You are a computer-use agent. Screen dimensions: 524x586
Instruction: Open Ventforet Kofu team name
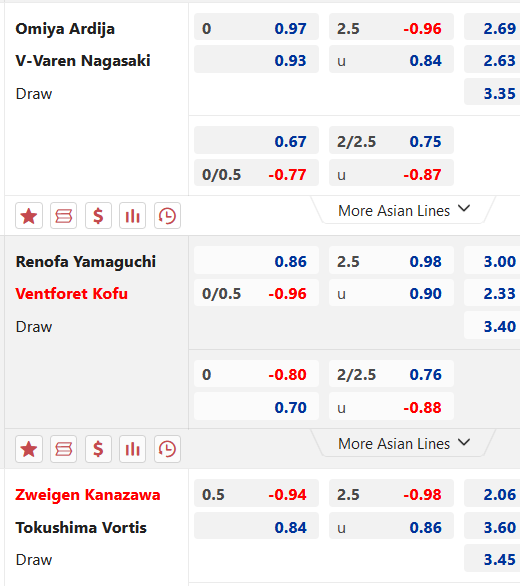pyautogui.click(x=71, y=294)
